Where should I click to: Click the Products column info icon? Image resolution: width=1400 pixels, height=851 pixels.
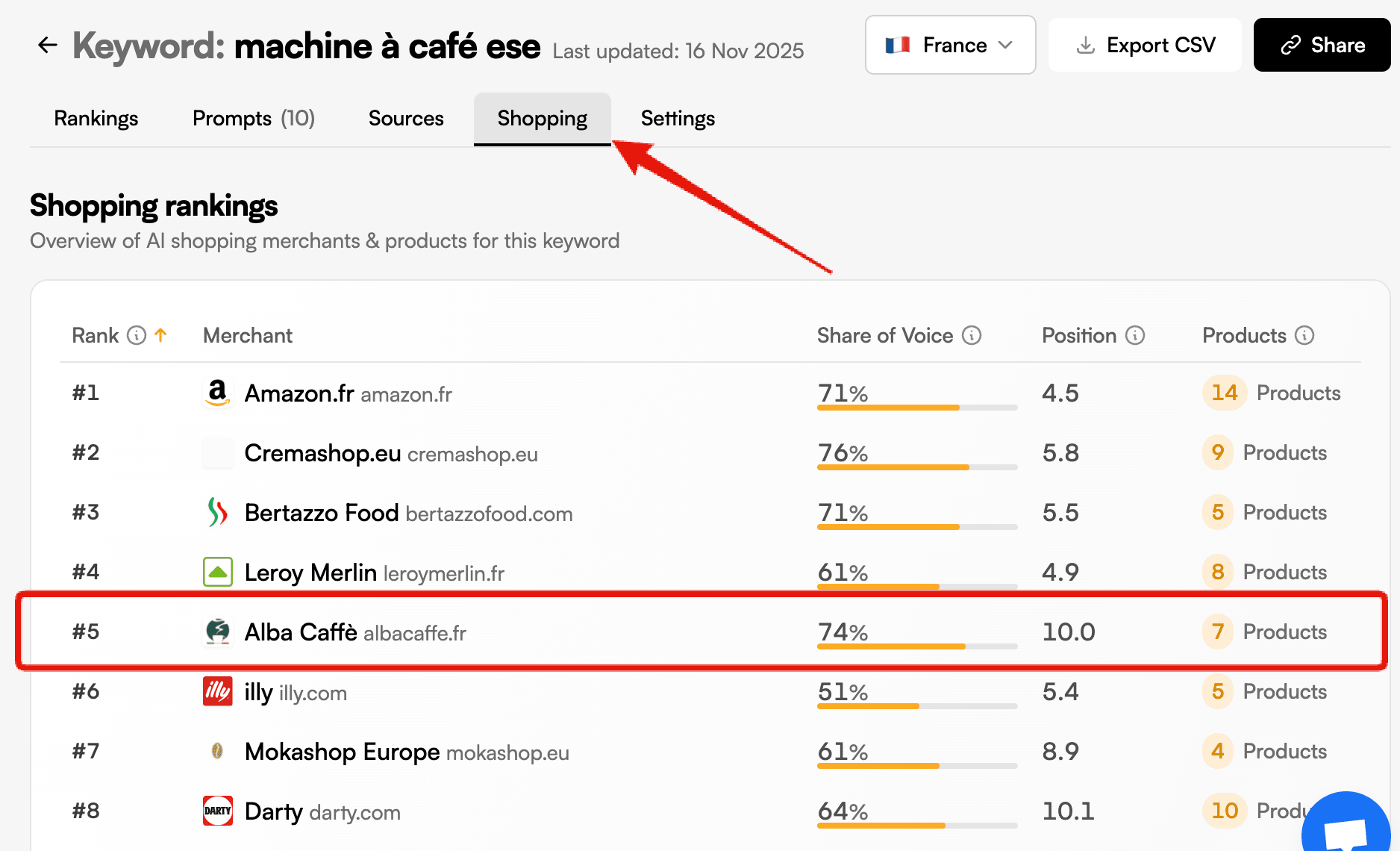point(1304,335)
